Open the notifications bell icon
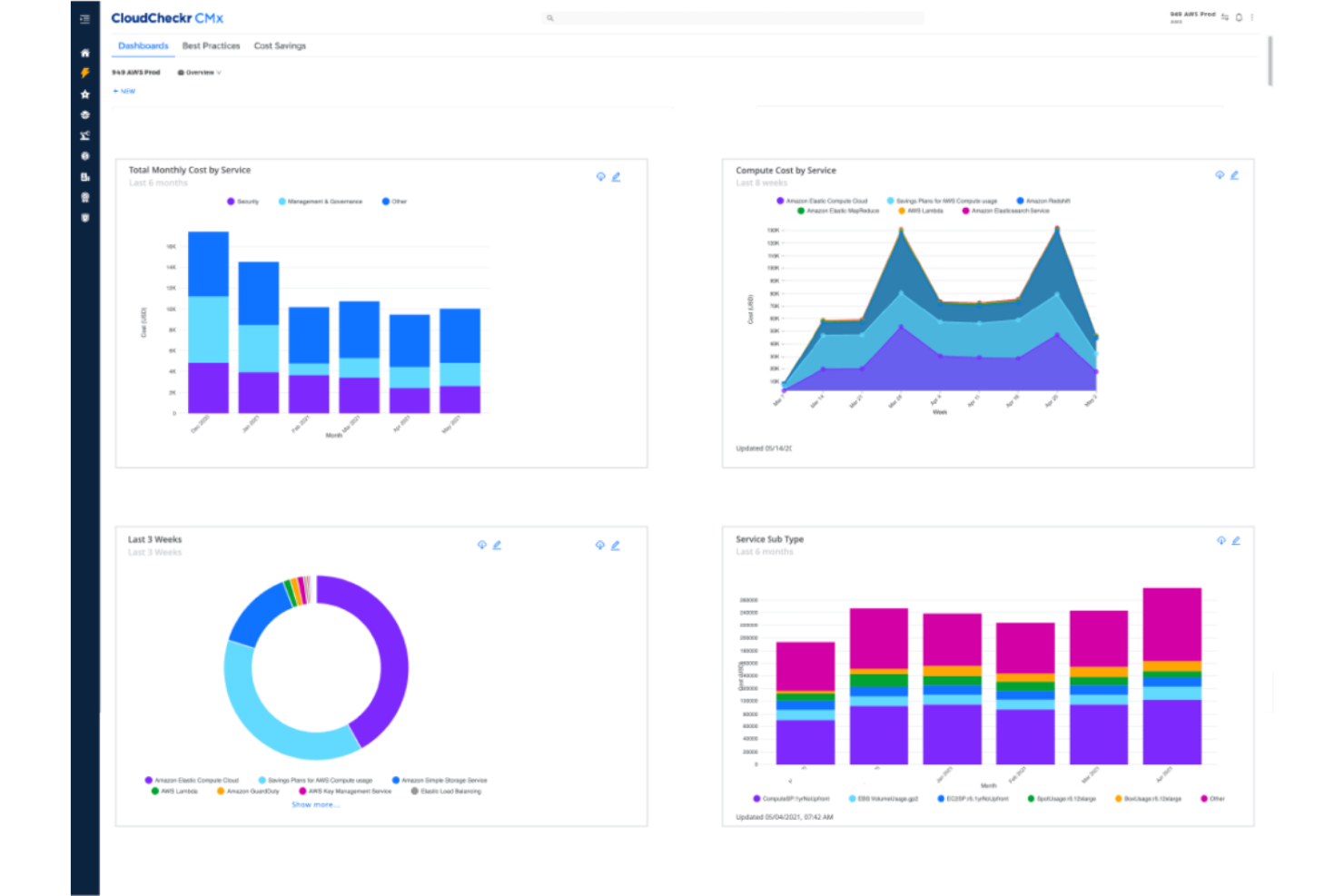Screen dimensions: 1344x896 (x=1239, y=16)
